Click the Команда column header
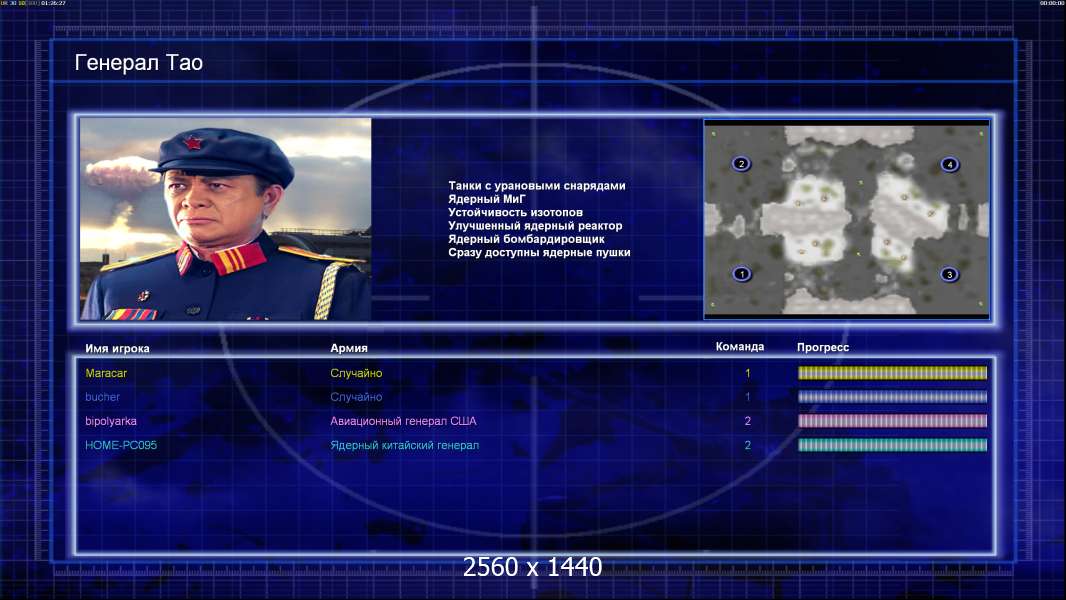This screenshot has height=600, width=1066. point(740,347)
